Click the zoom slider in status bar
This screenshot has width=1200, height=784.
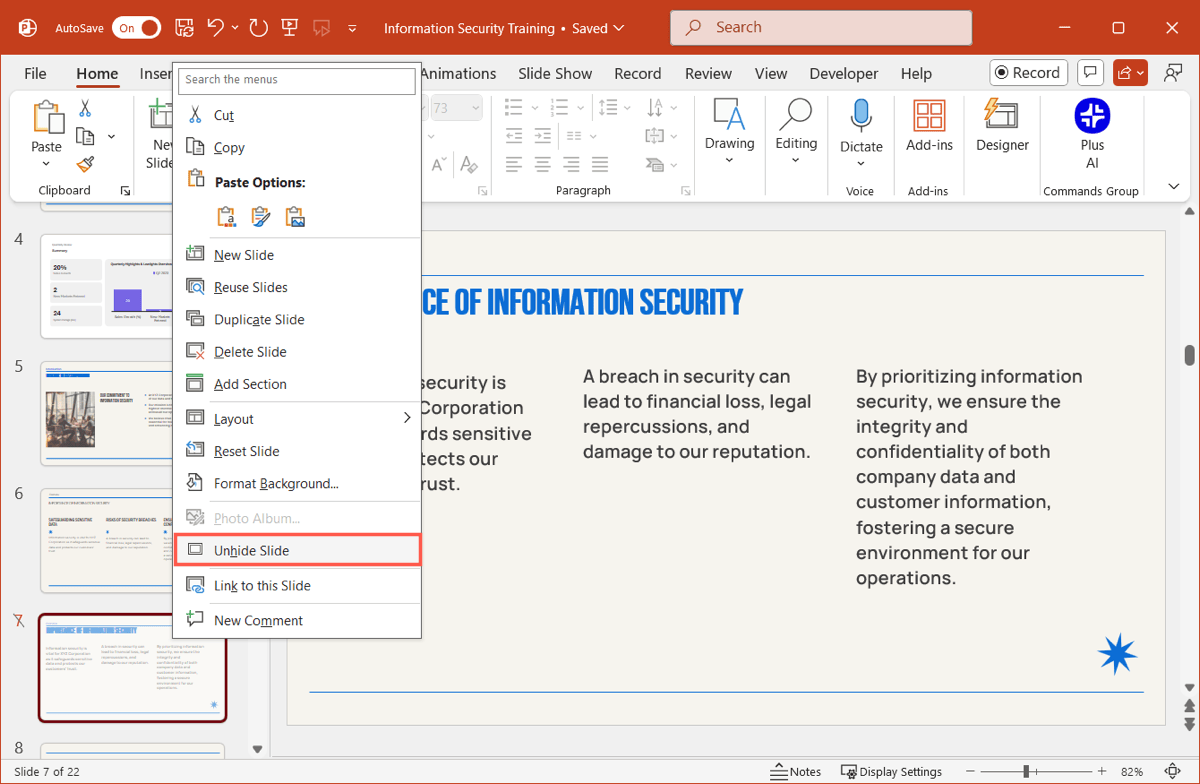point(1026,771)
